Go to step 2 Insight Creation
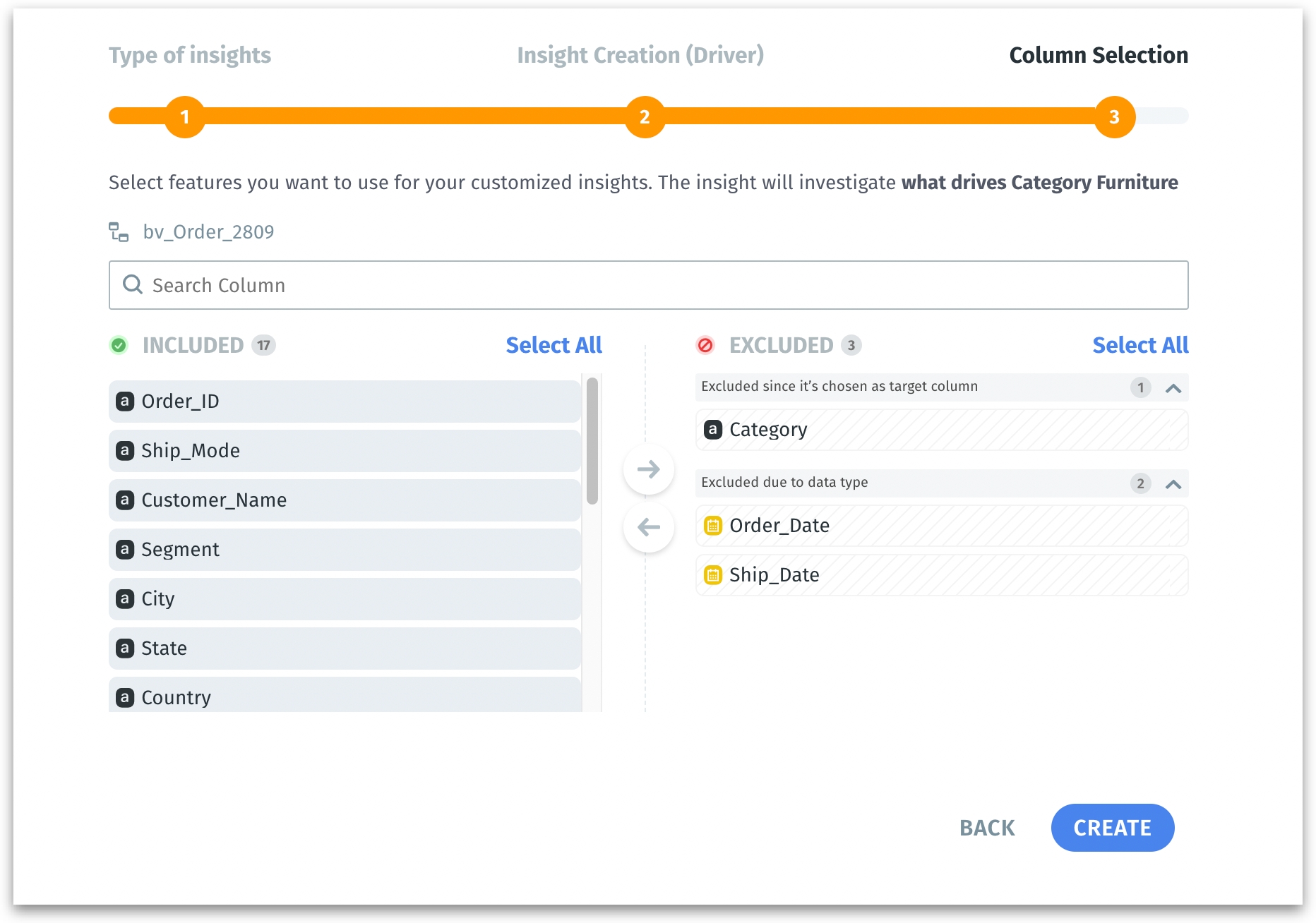This screenshot has height=923, width=1316. 645,117
